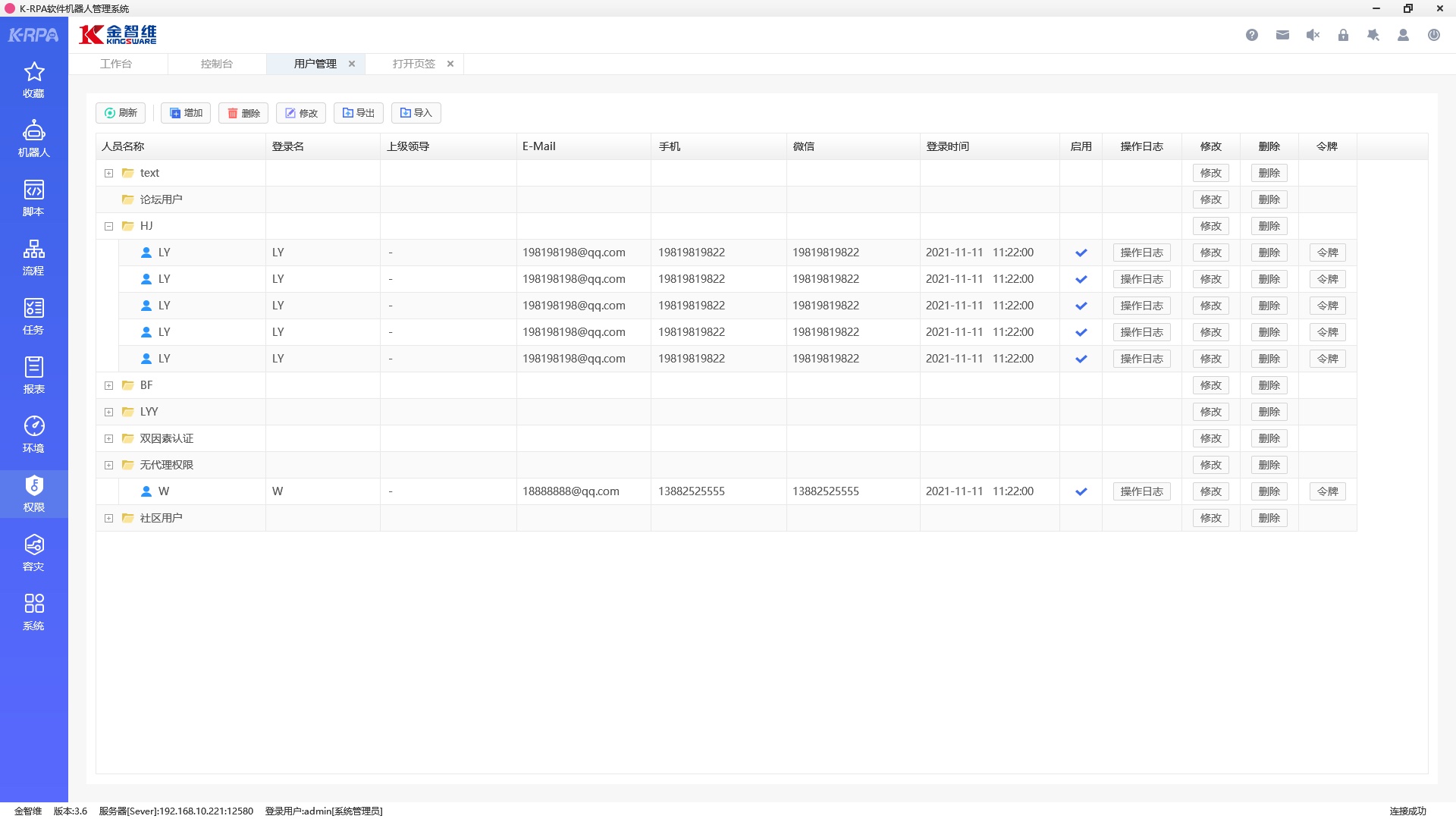Click 删除 button in the 论坛用户 row
Image resolution: width=1456 pixels, height=819 pixels.
click(1269, 199)
